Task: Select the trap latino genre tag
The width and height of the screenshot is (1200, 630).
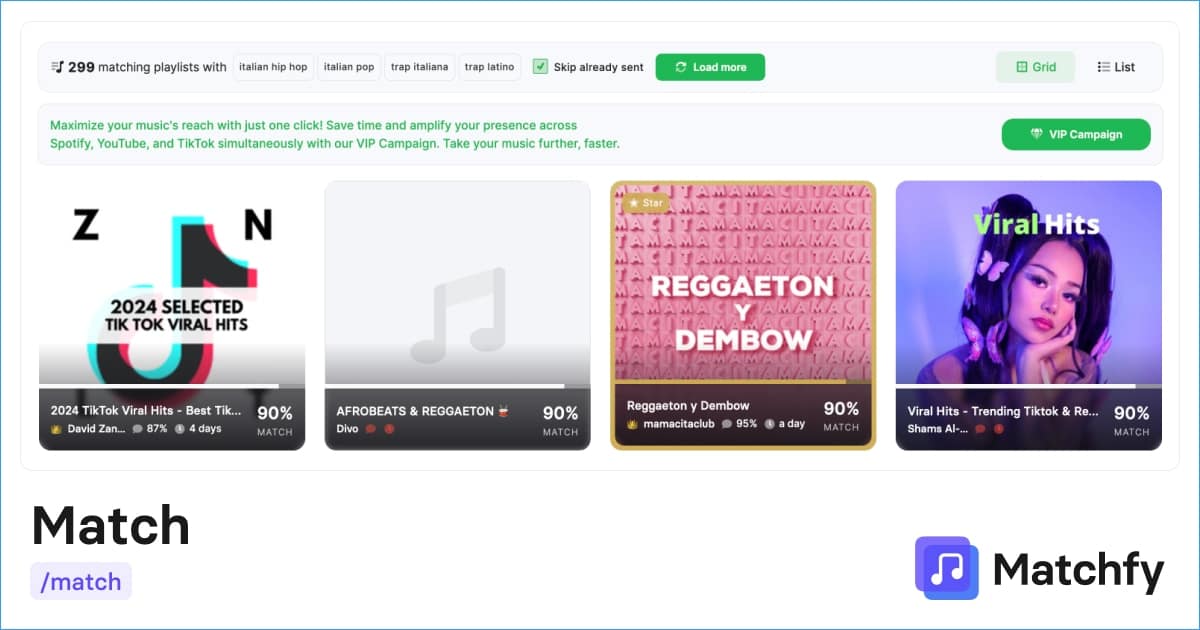Action: 489,67
